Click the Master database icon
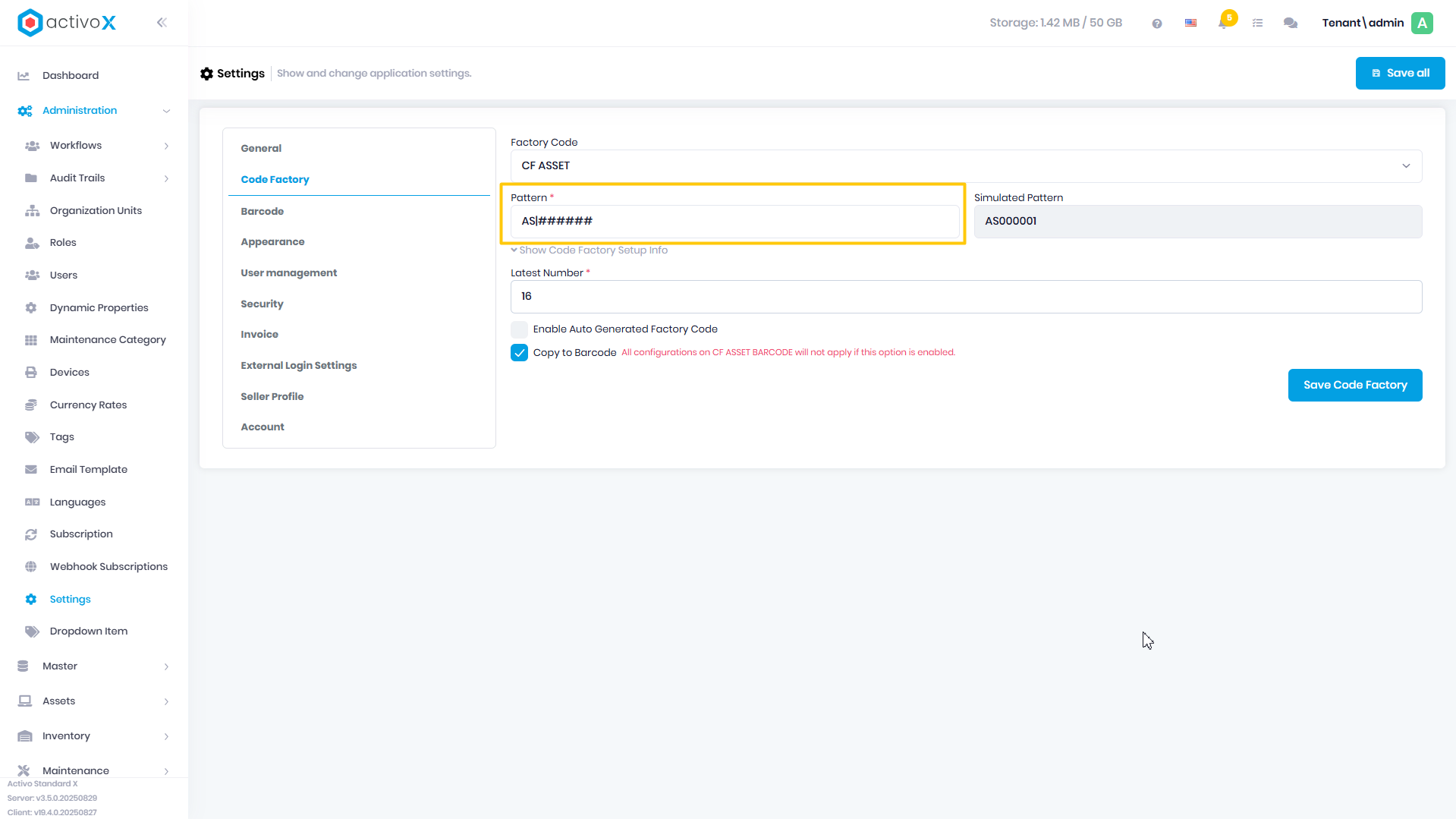 coord(23,666)
